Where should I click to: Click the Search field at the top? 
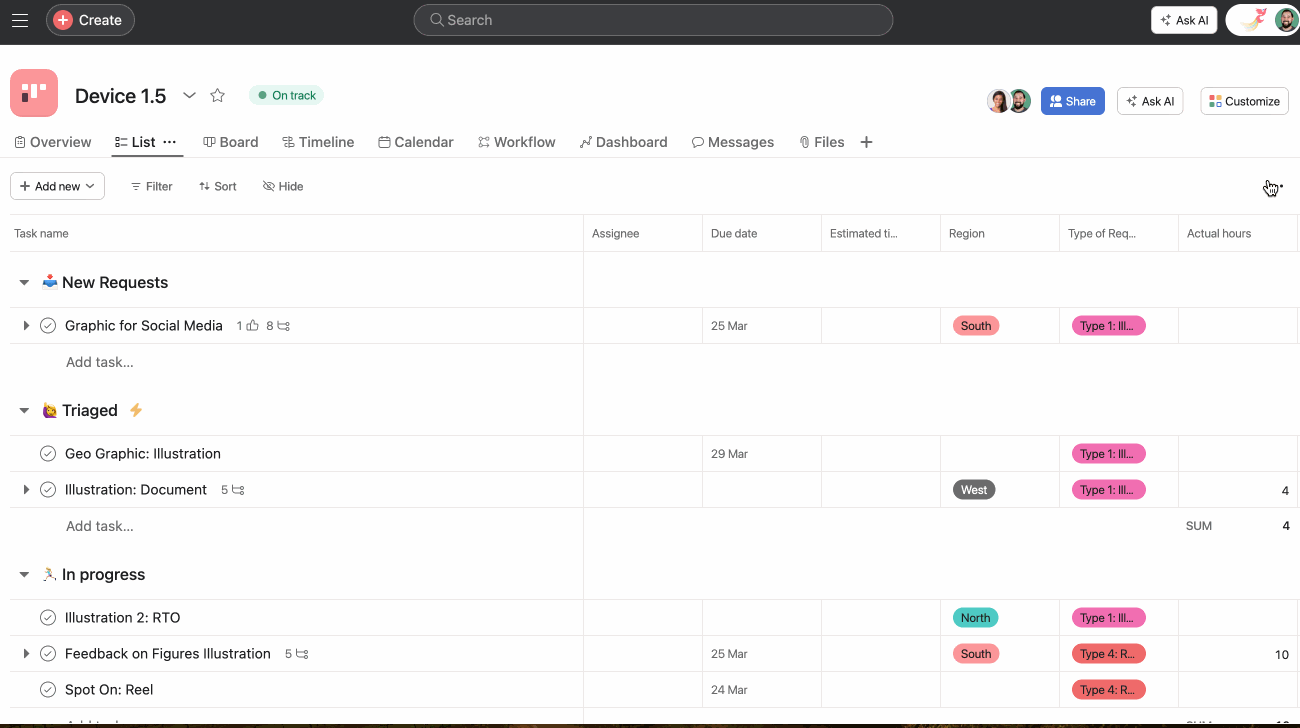[653, 19]
